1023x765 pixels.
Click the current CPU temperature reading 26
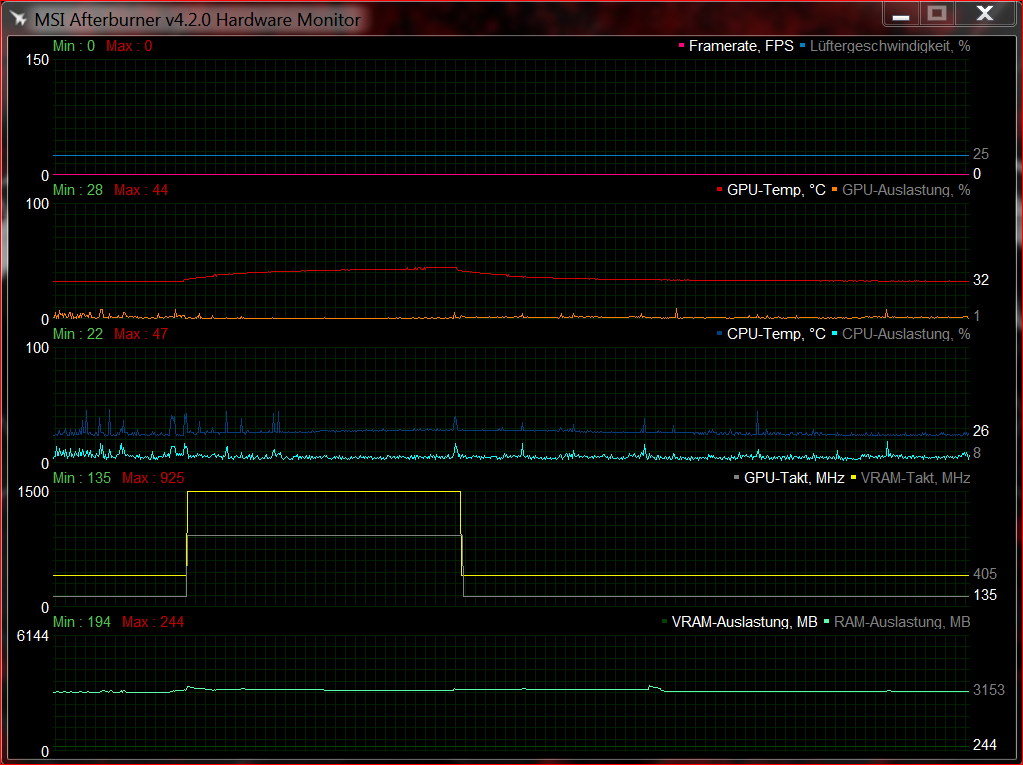pos(981,431)
